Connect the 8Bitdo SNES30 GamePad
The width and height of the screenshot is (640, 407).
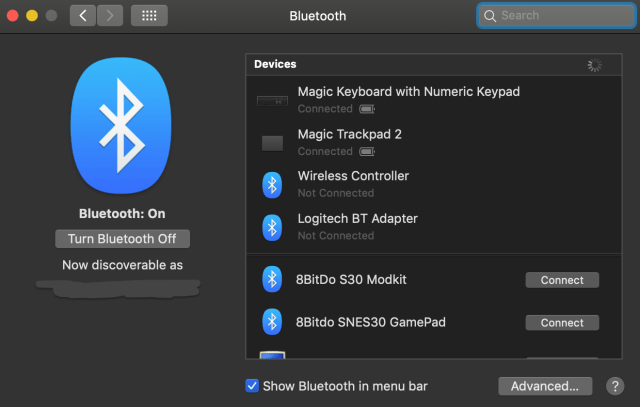point(562,323)
